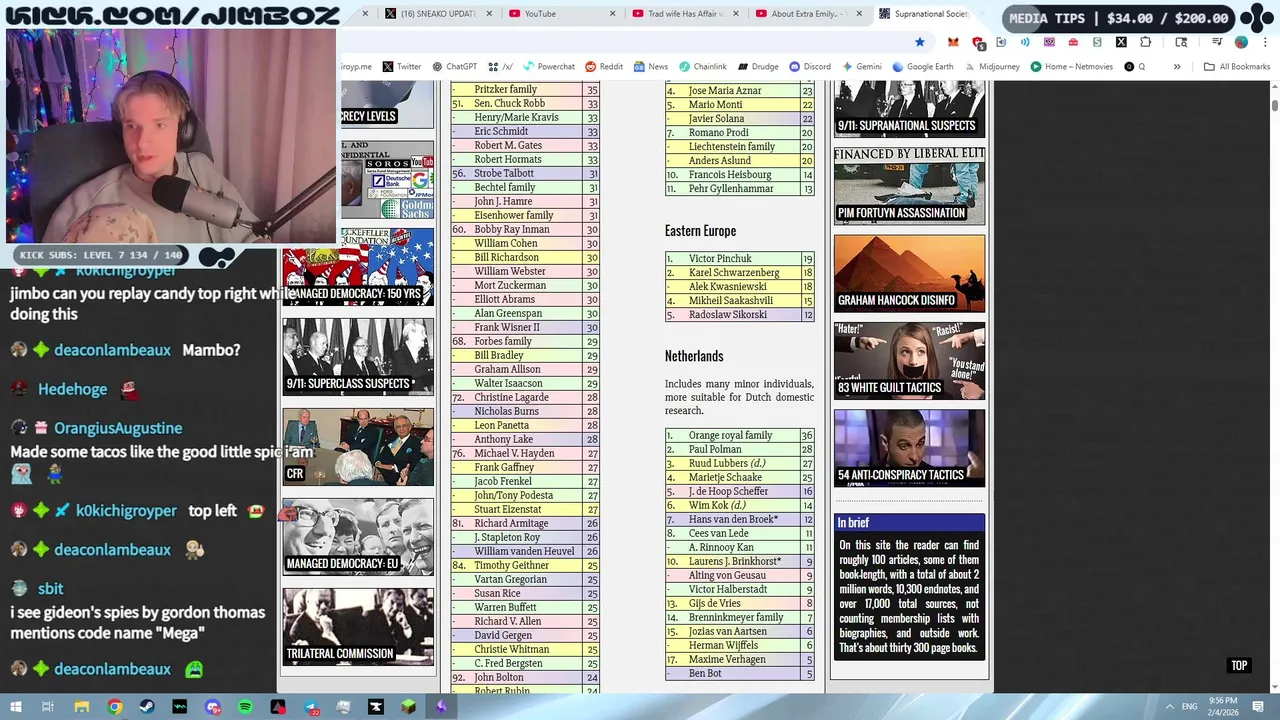The image size is (1280, 720).
Task: Close the YouTube tab
Action: coord(612,14)
